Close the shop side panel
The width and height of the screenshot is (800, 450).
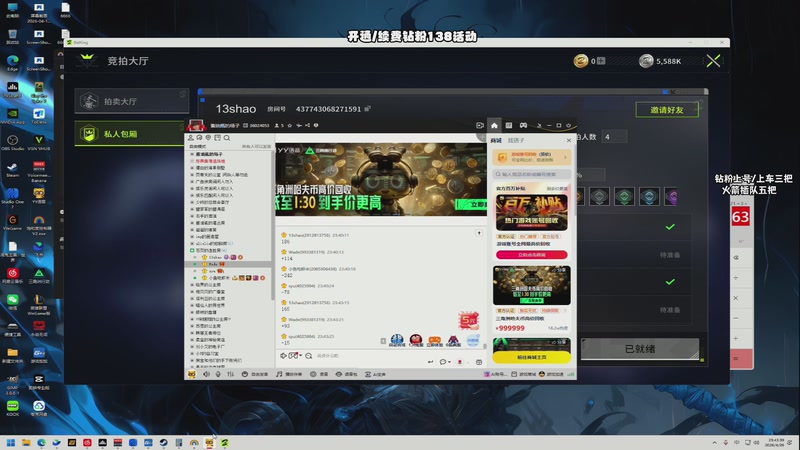(569, 140)
